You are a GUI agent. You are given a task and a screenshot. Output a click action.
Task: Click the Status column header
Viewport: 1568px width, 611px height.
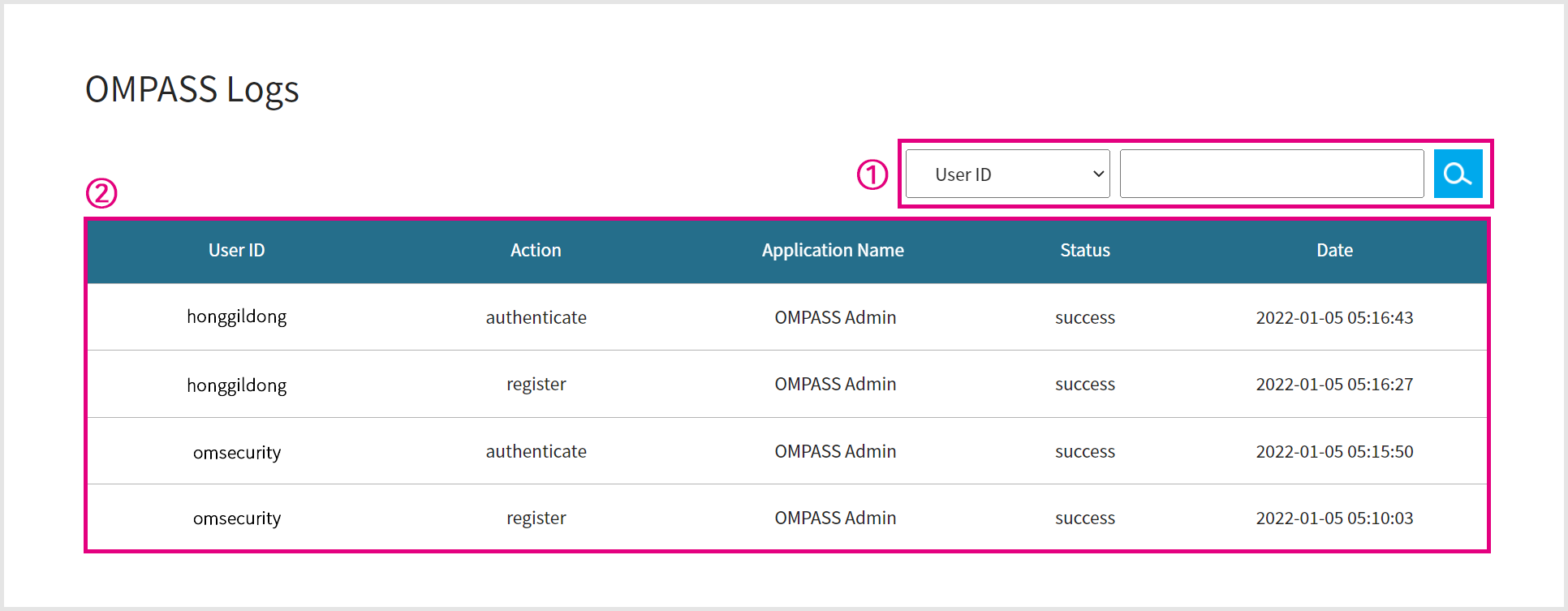(x=1084, y=251)
